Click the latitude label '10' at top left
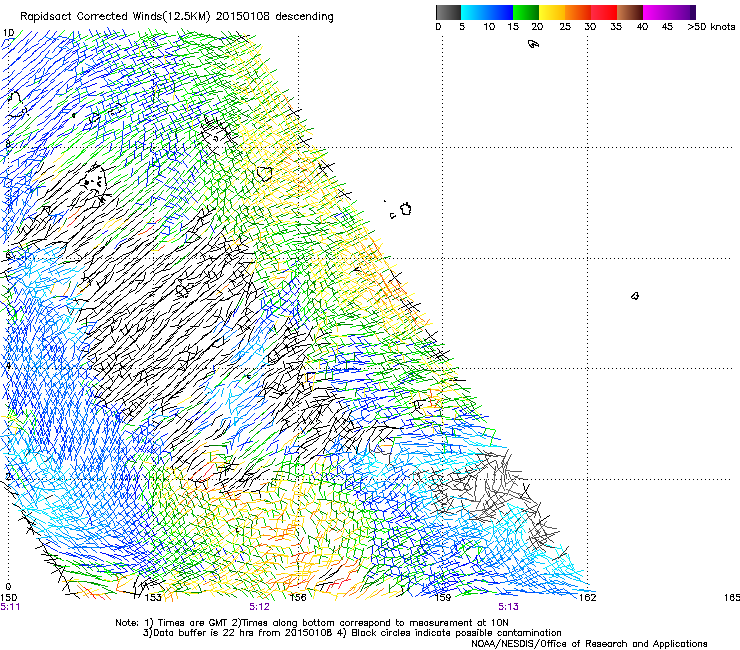 point(8,33)
